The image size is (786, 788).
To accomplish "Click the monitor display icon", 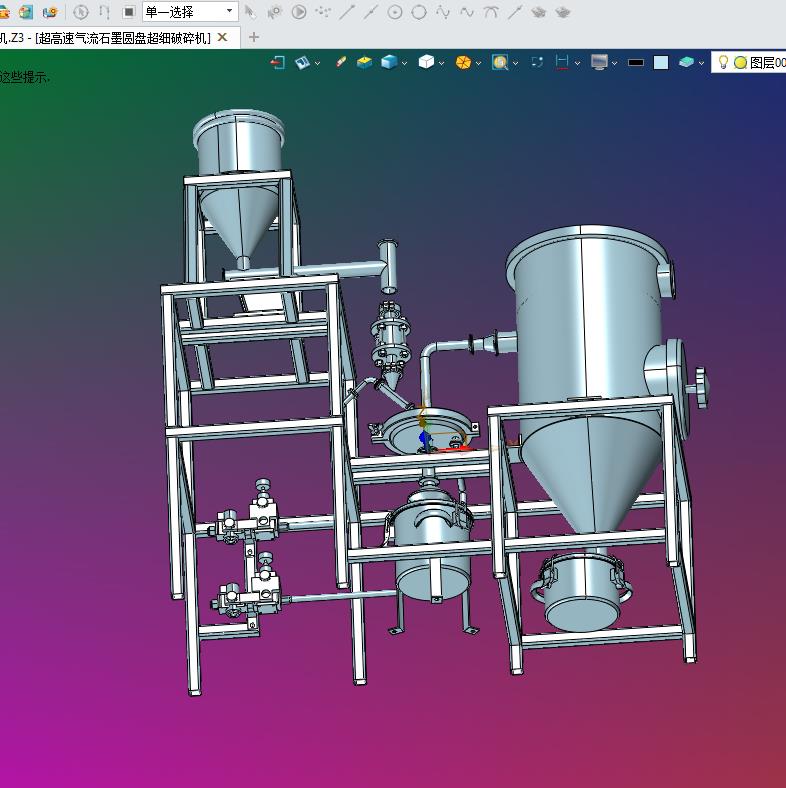I will coord(599,62).
